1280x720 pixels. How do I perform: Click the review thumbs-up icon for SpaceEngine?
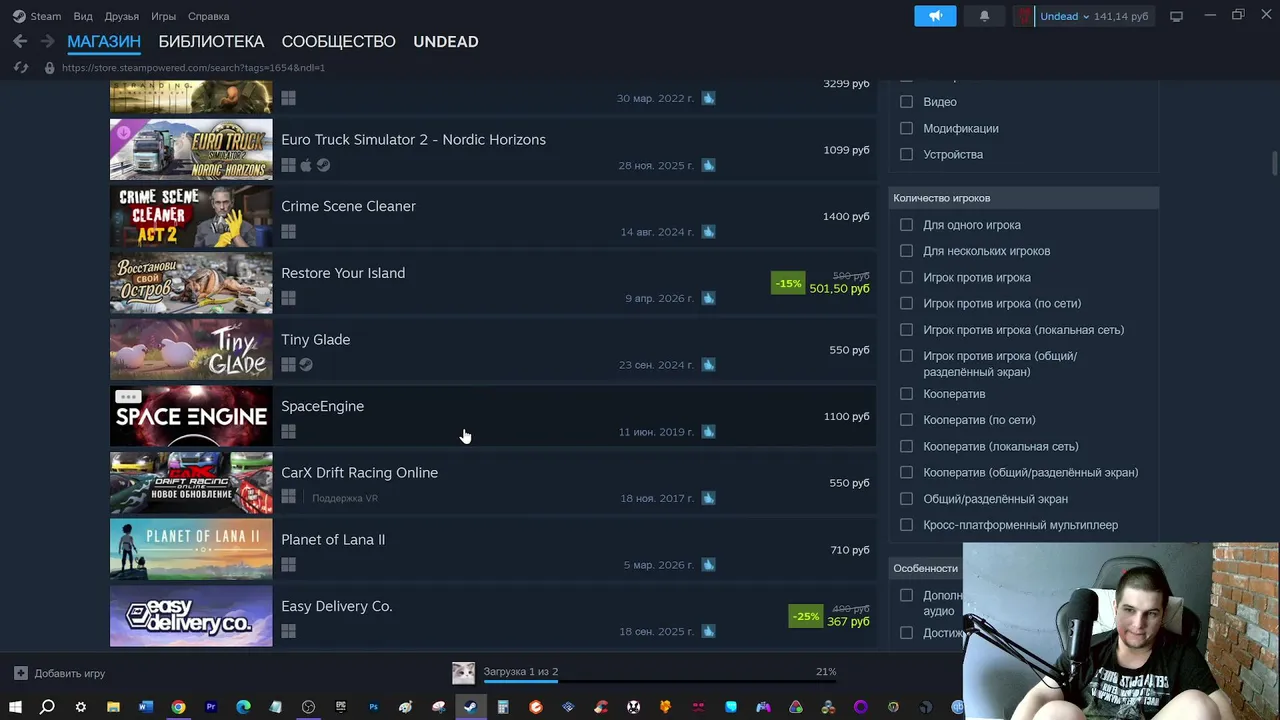point(708,432)
